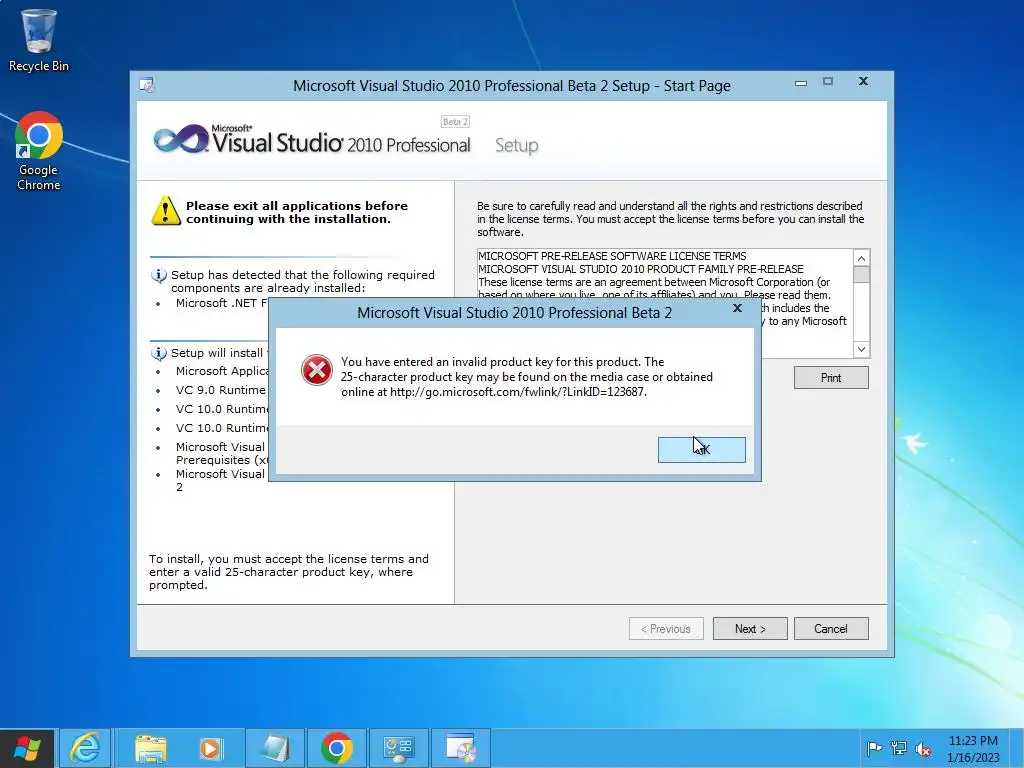Viewport: 1024px width, 768px height.
Task: Click the control panel taskbar icon
Action: [398, 748]
